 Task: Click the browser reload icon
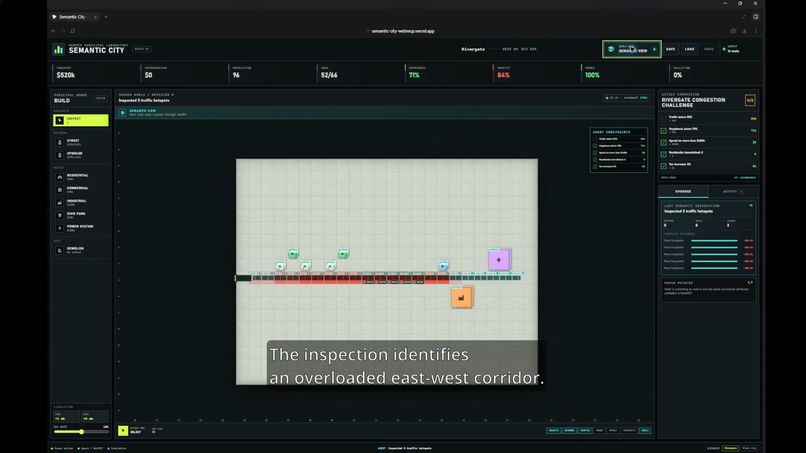(x=72, y=31)
